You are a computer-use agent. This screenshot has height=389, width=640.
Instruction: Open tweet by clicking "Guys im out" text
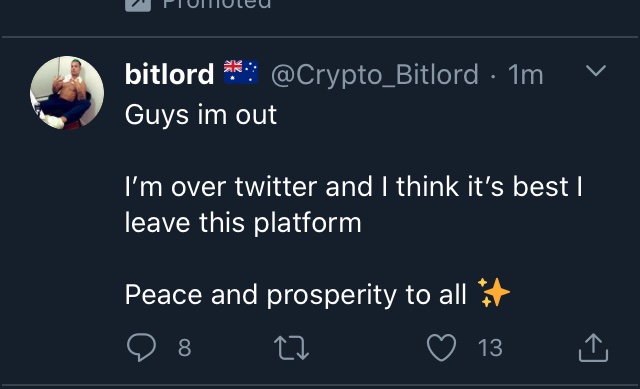point(201,115)
